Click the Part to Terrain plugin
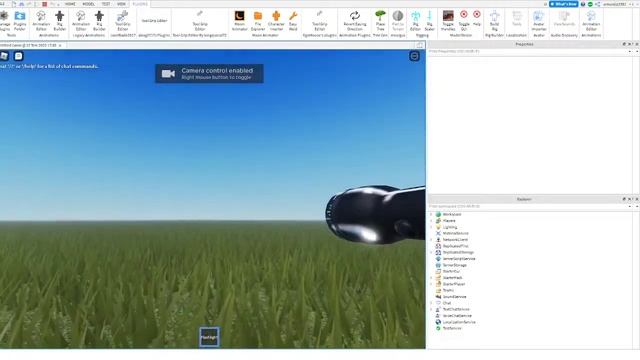The height and width of the screenshot is (360, 640). pos(398,21)
